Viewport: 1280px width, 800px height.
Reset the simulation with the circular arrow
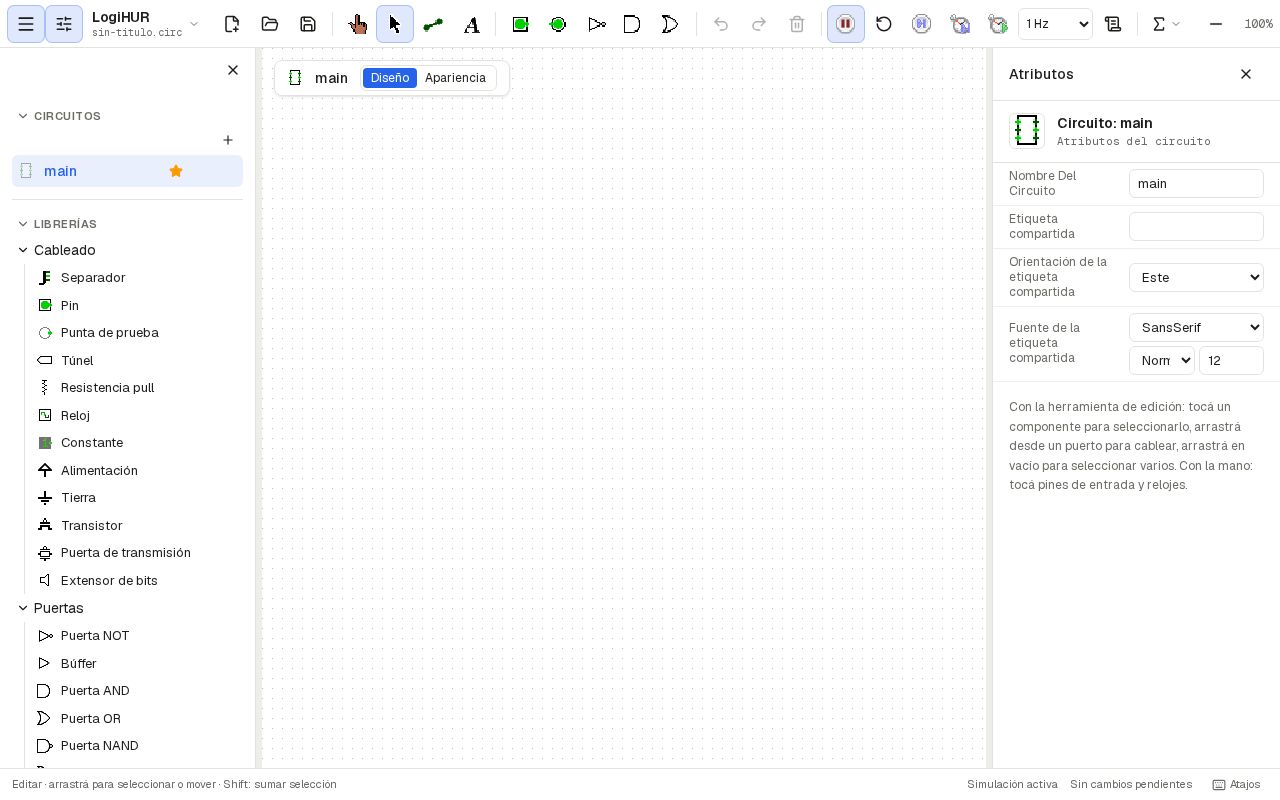[x=884, y=24]
